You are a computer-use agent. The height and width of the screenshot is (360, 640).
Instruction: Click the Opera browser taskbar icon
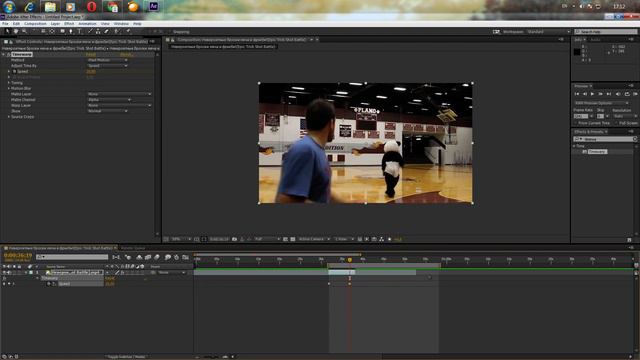91,7
